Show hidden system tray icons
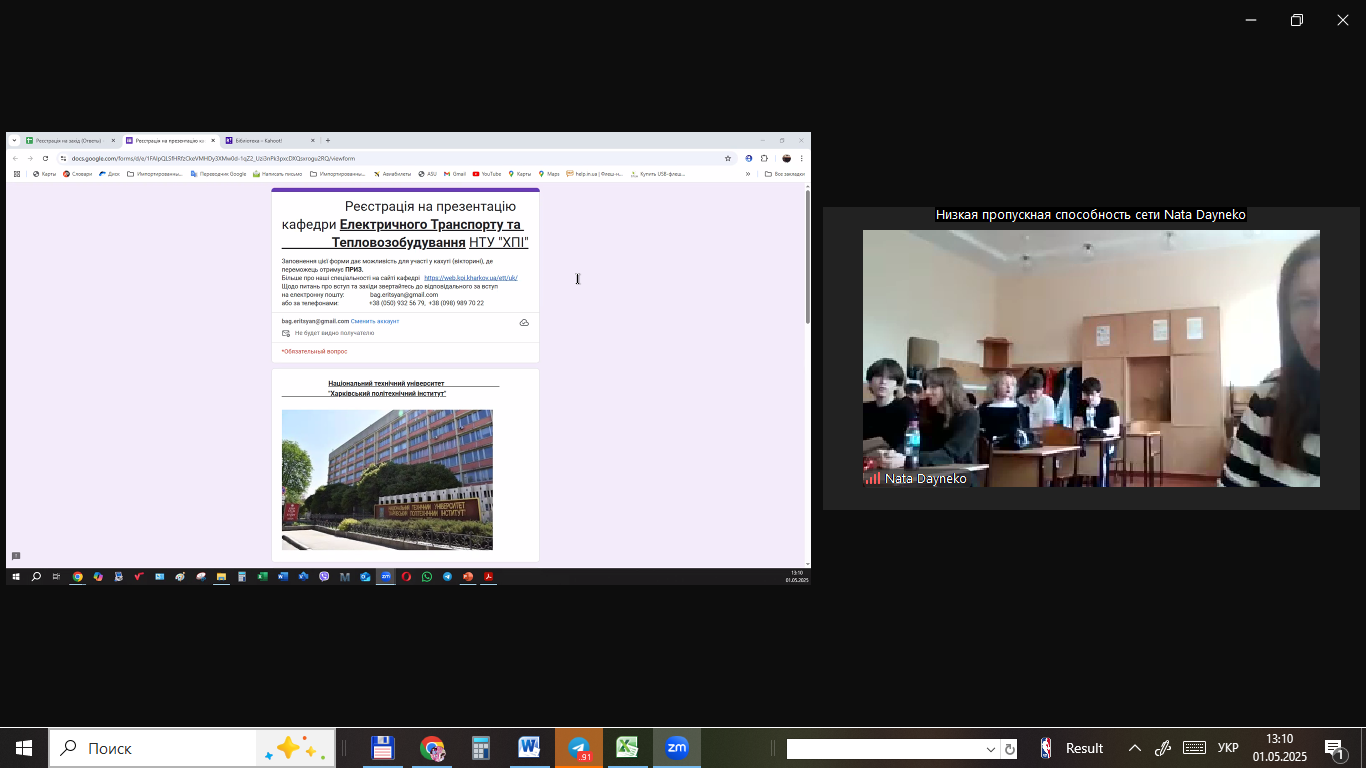The height and width of the screenshot is (768, 1366). [x=1134, y=748]
